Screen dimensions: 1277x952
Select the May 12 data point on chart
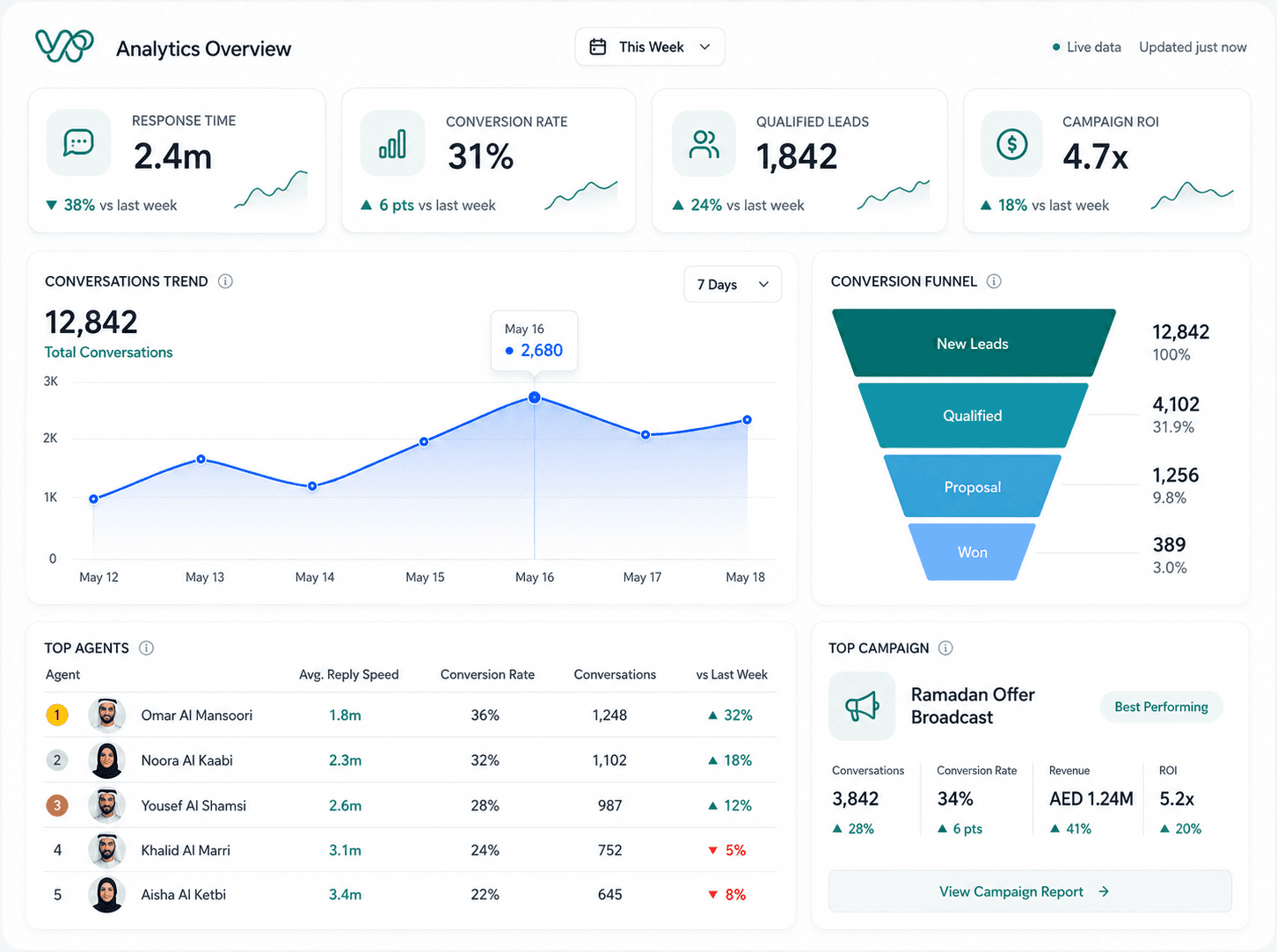(x=94, y=498)
